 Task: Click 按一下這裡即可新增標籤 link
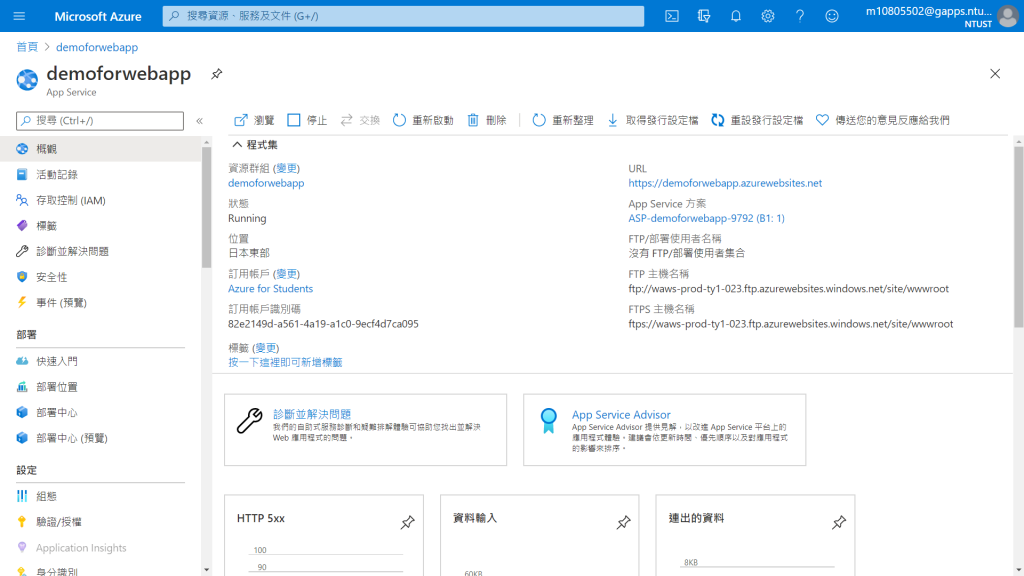click(285, 362)
